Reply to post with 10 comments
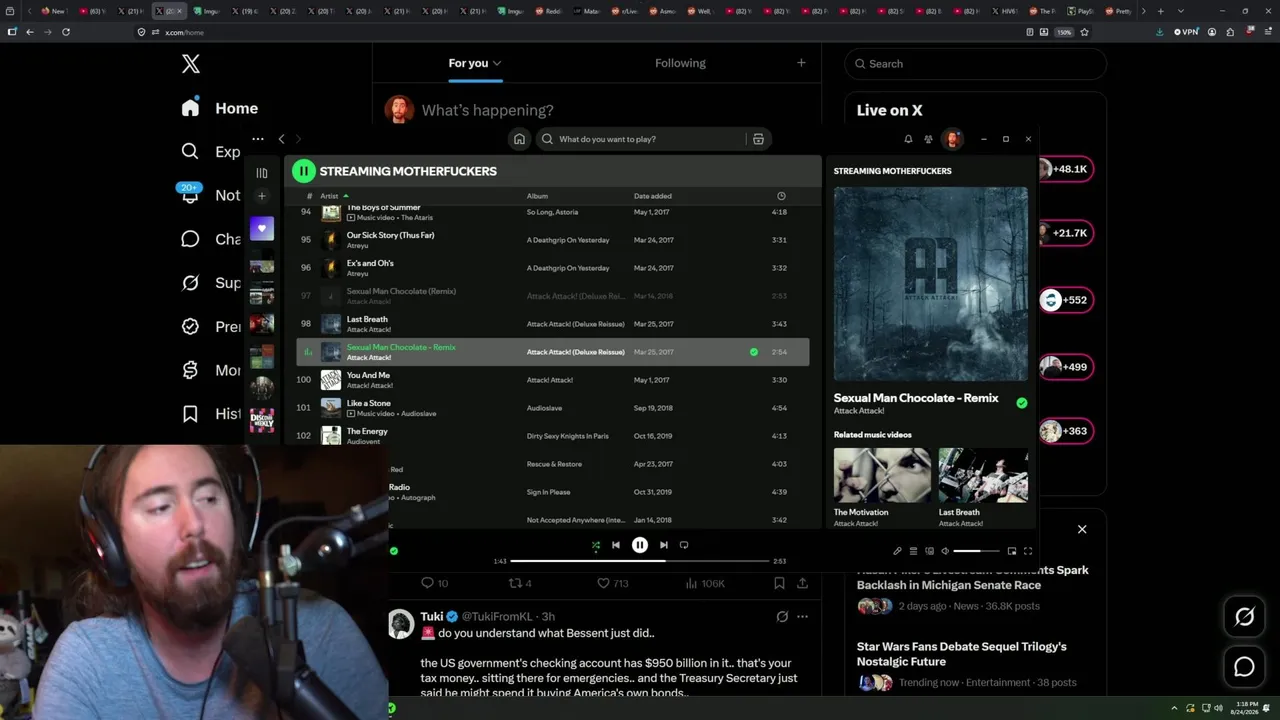1280x720 pixels. pyautogui.click(x=435, y=583)
